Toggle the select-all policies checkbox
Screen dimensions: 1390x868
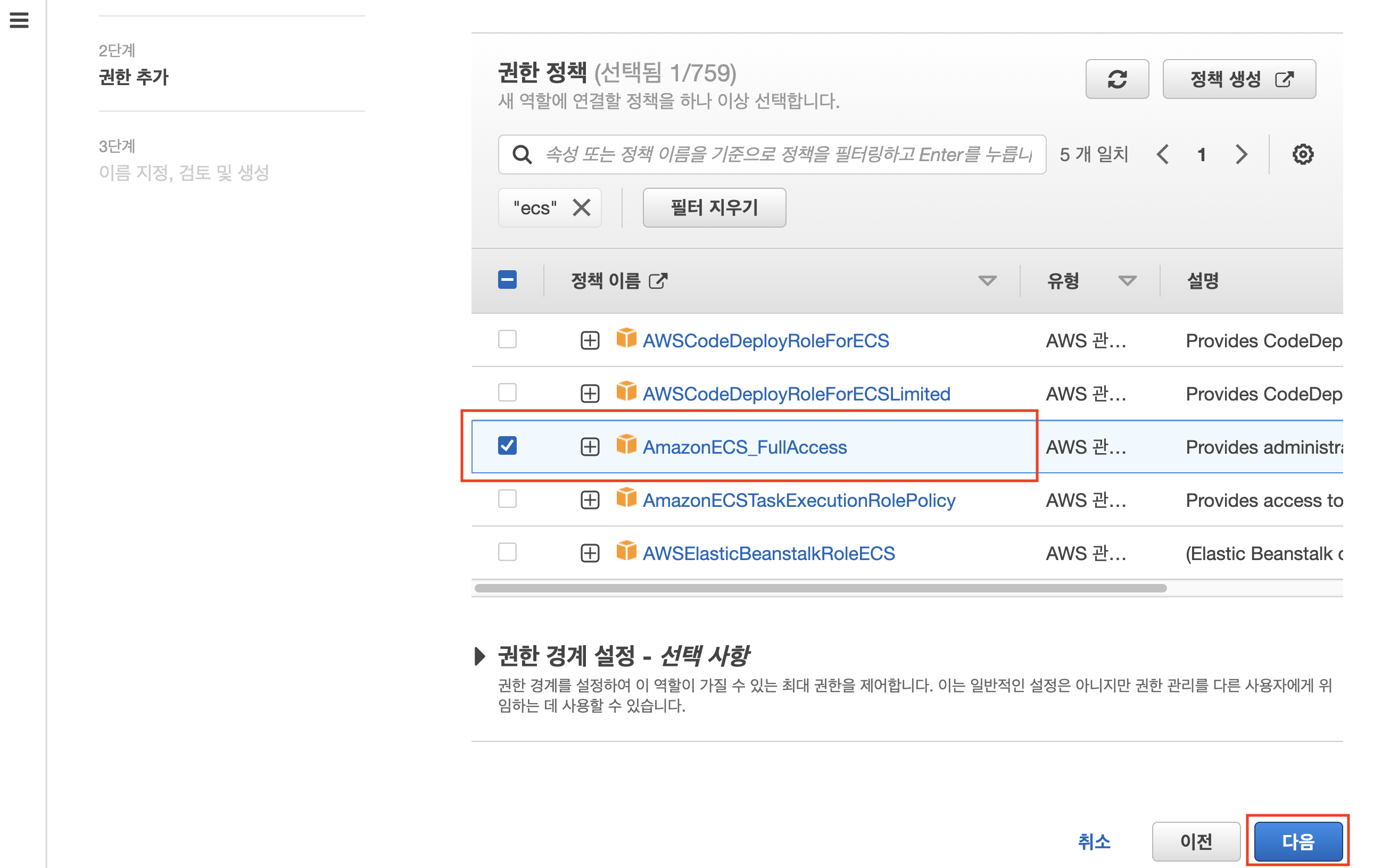pos(507,280)
